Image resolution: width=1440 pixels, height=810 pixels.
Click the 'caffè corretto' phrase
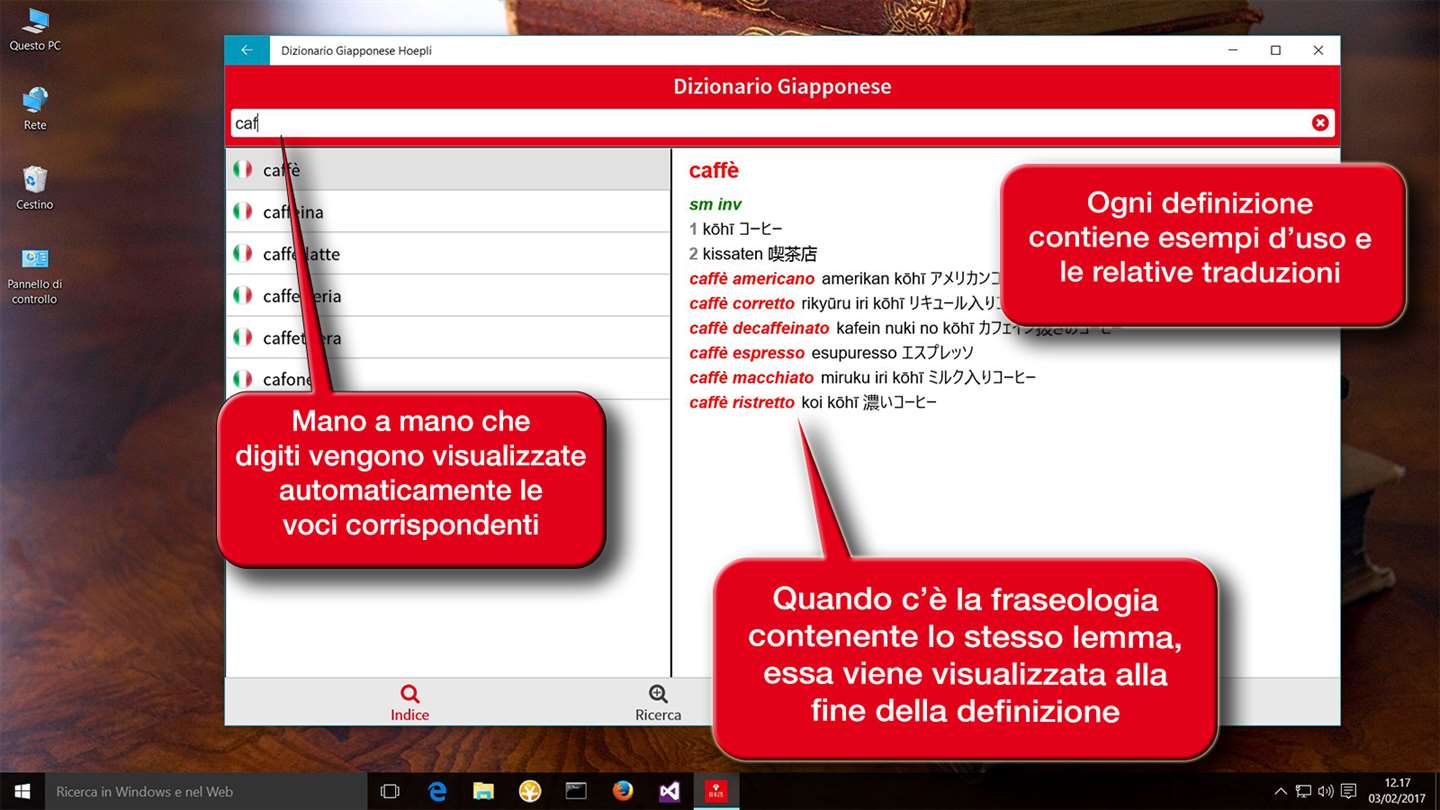[x=742, y=303]
